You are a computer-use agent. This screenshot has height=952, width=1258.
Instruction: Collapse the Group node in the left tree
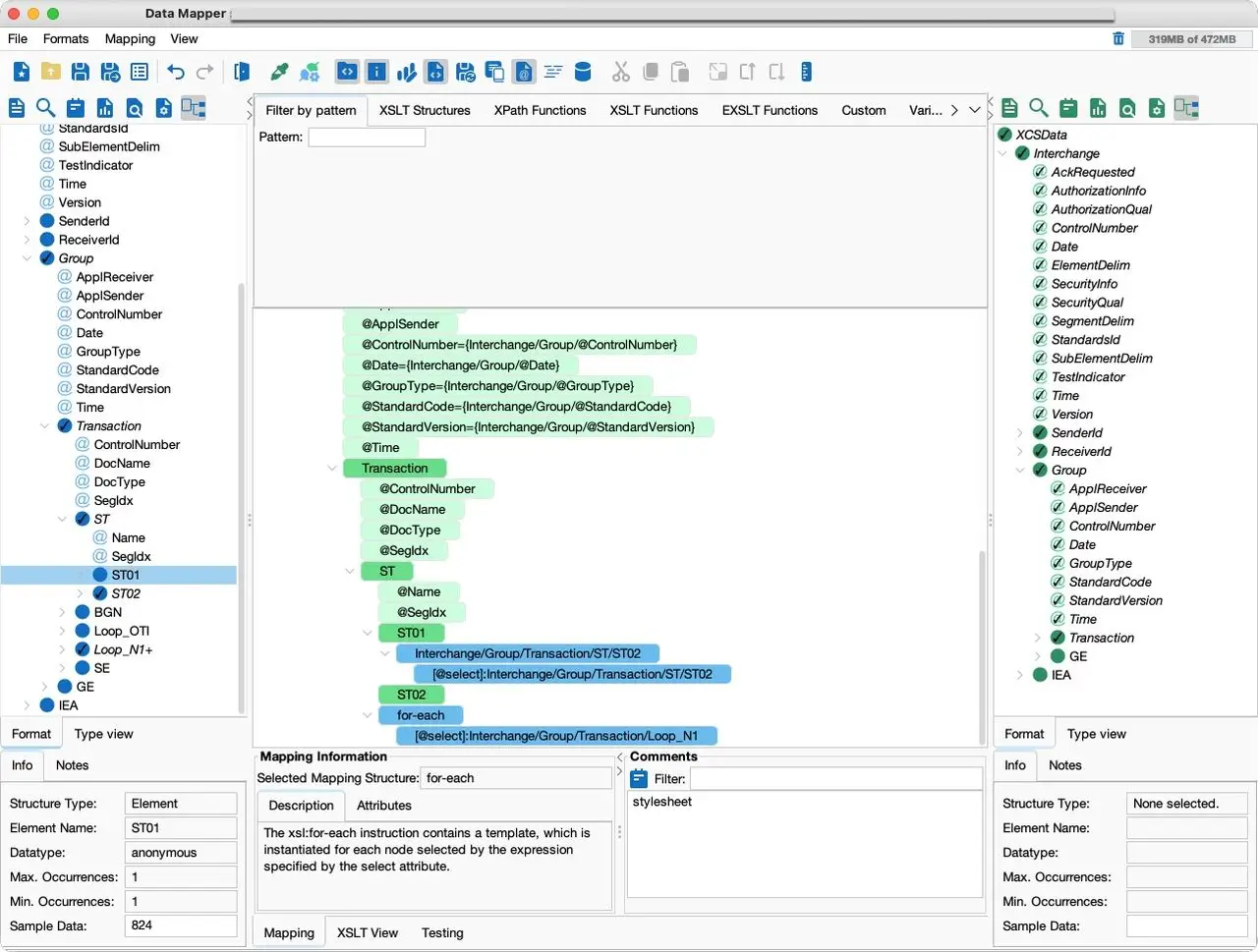pos(27,258)
